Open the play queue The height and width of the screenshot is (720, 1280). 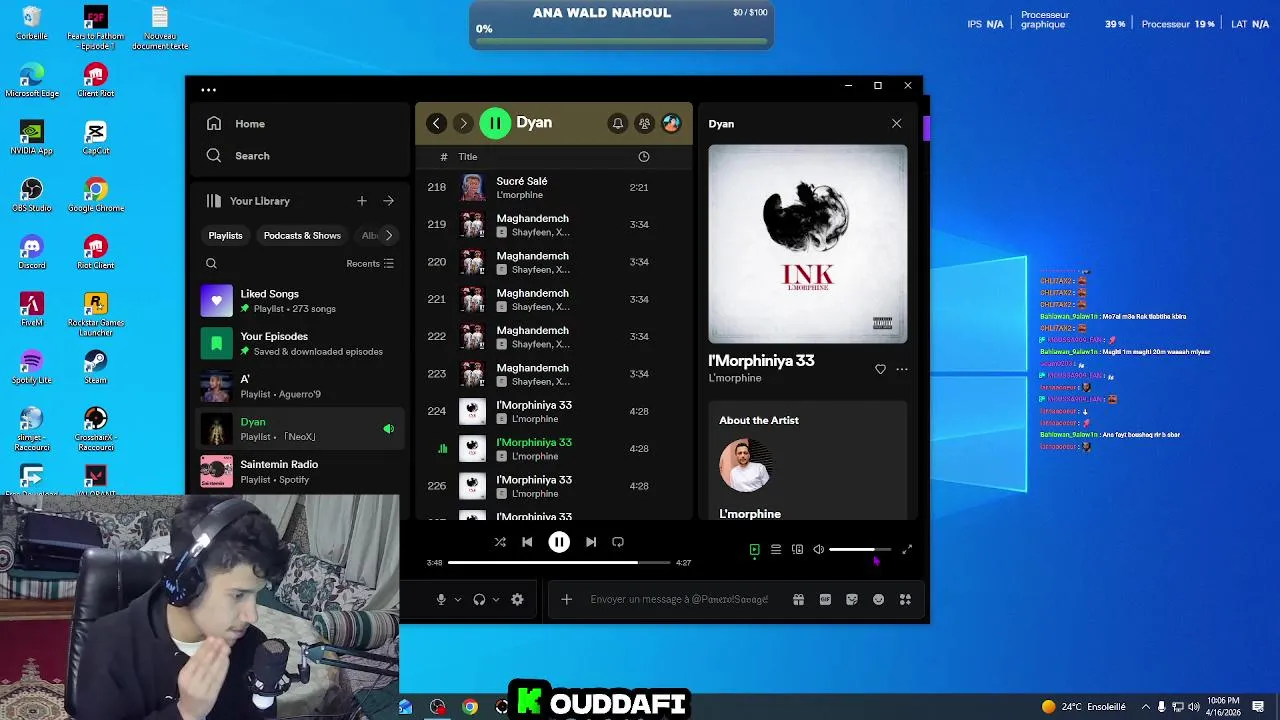tap(775, 550)
